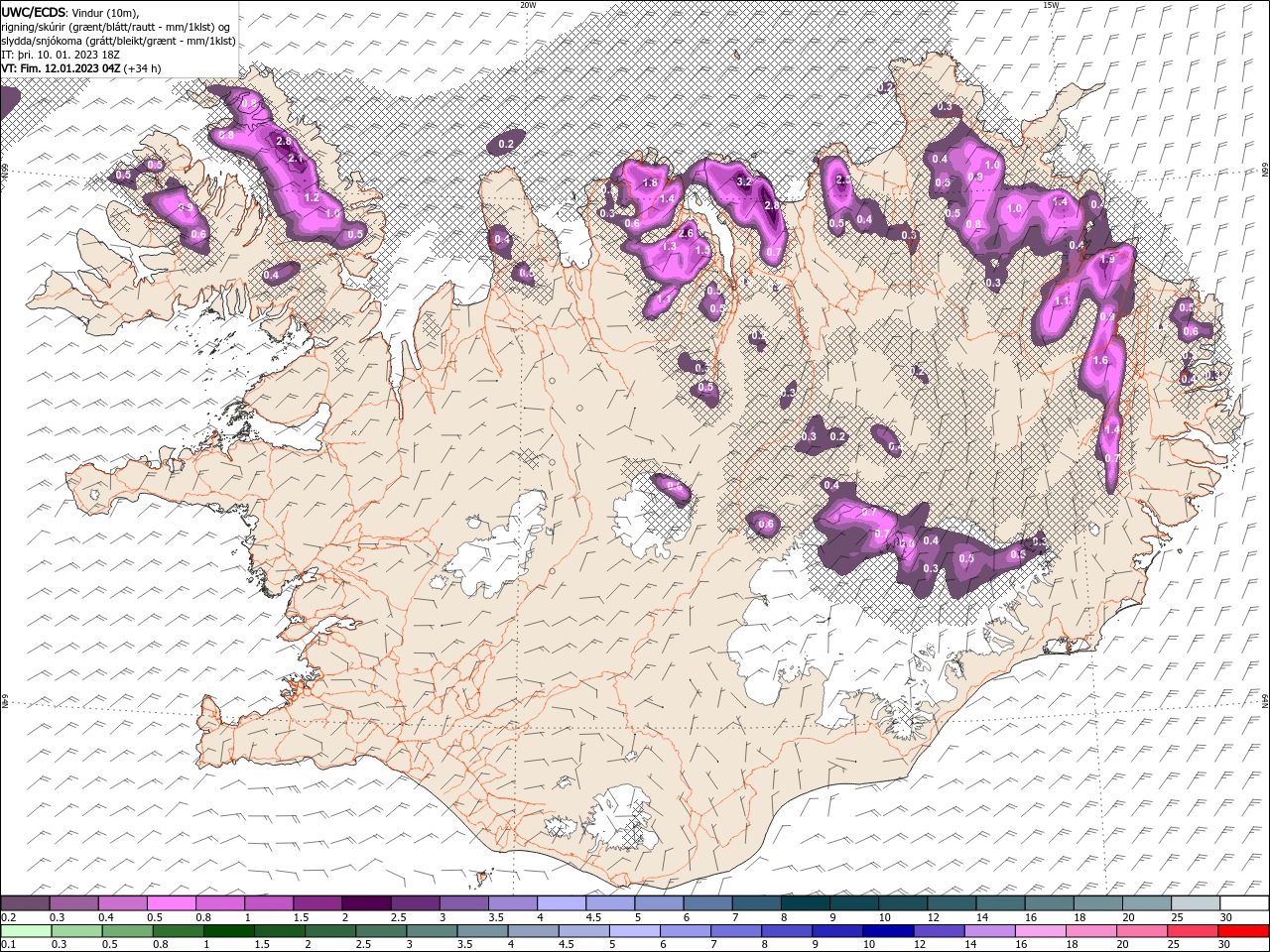This screenshot has width=1270, height=952.
Task: Pick the navy blue 10 swatch, lower legend
Action: [888, 931]
